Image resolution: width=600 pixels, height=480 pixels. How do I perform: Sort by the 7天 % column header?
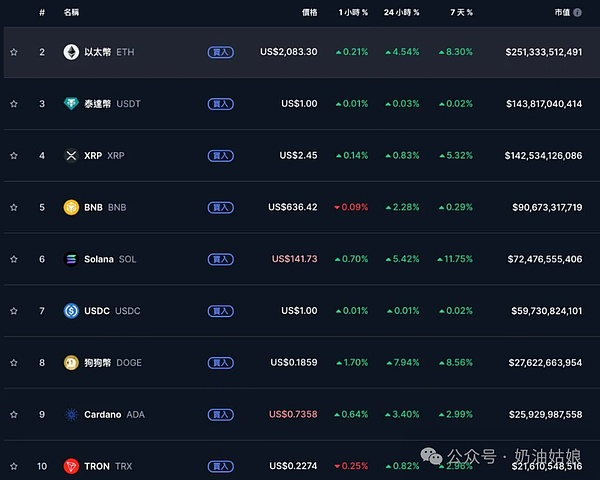point(461,12)
